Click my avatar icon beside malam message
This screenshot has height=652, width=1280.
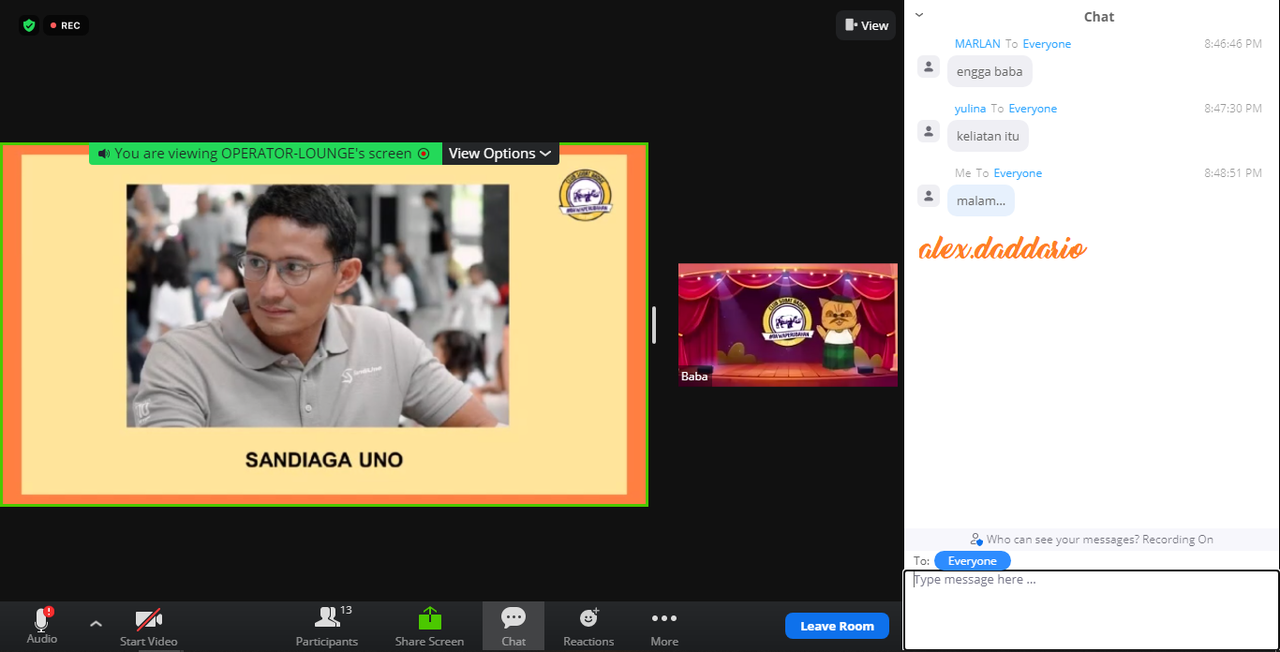929,196
